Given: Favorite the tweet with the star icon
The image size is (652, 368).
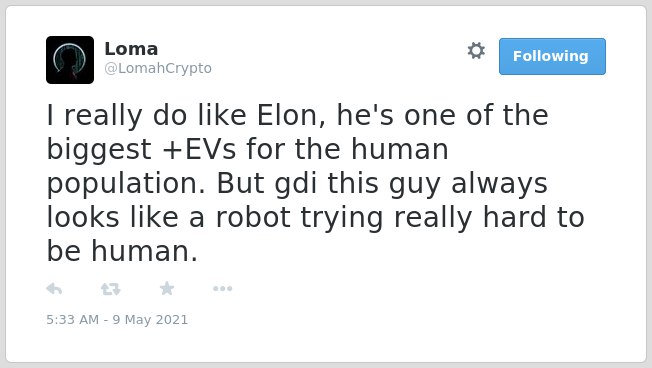Looking at the screenshot, I should (x=167, y=288).
